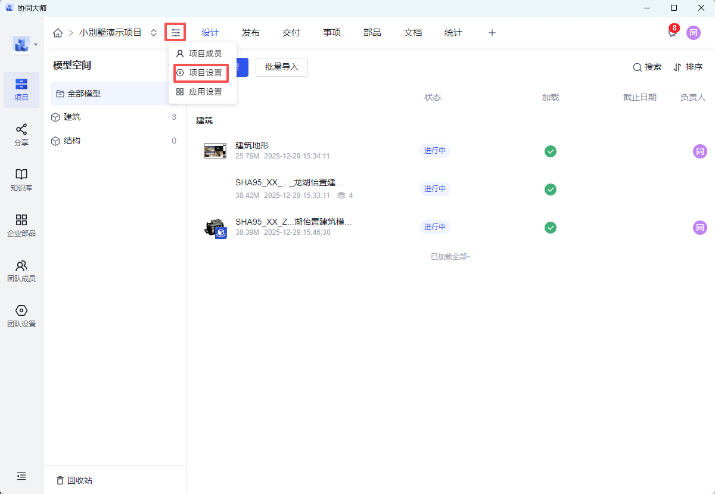Viewport: 715px width, 494px height.
Task: Click the 批量导入 batch import button
Action: [281, 67]
